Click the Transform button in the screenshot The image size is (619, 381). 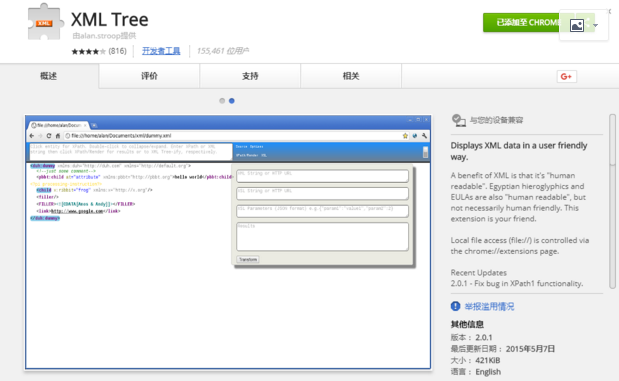click(248, 259)
